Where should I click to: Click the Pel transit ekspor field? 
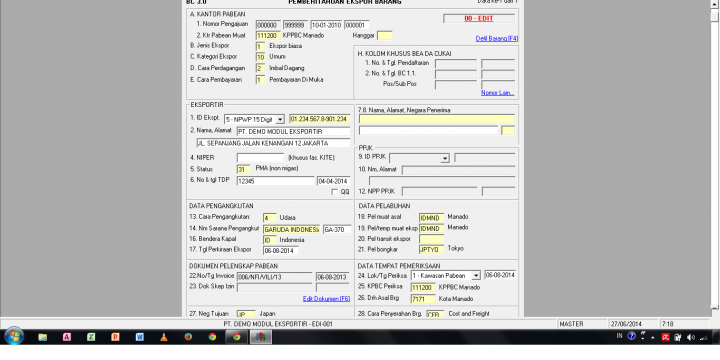click(x=432, y=239)
